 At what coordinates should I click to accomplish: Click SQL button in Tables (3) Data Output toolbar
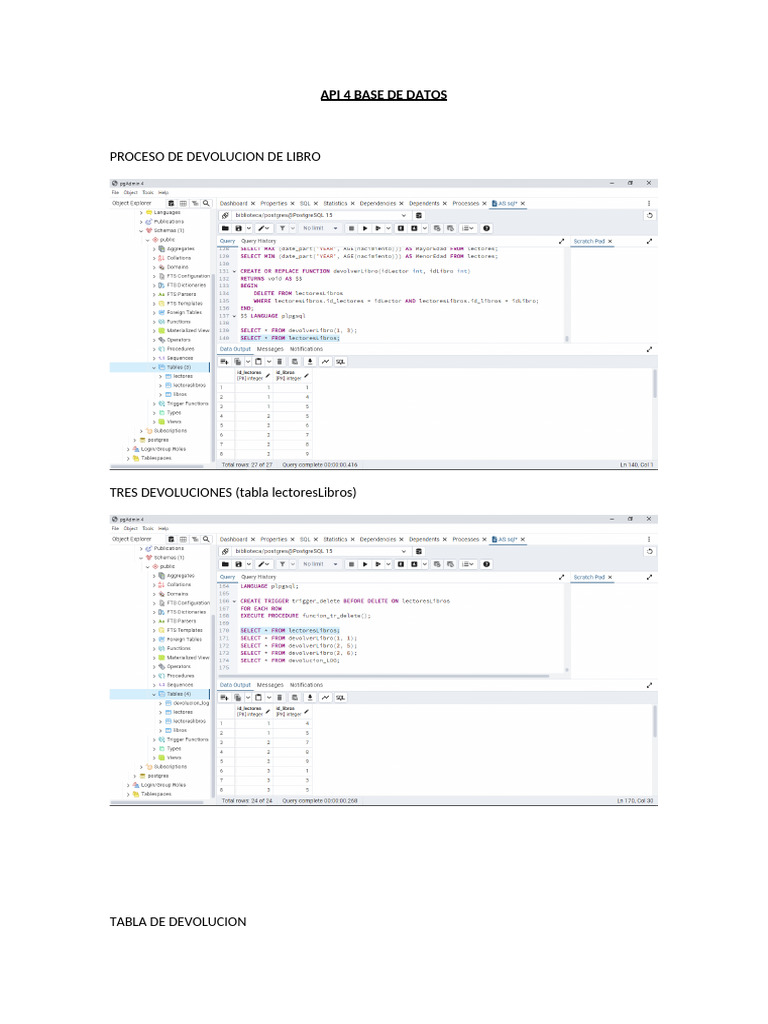pyautogui.click(x=340, y=362)
